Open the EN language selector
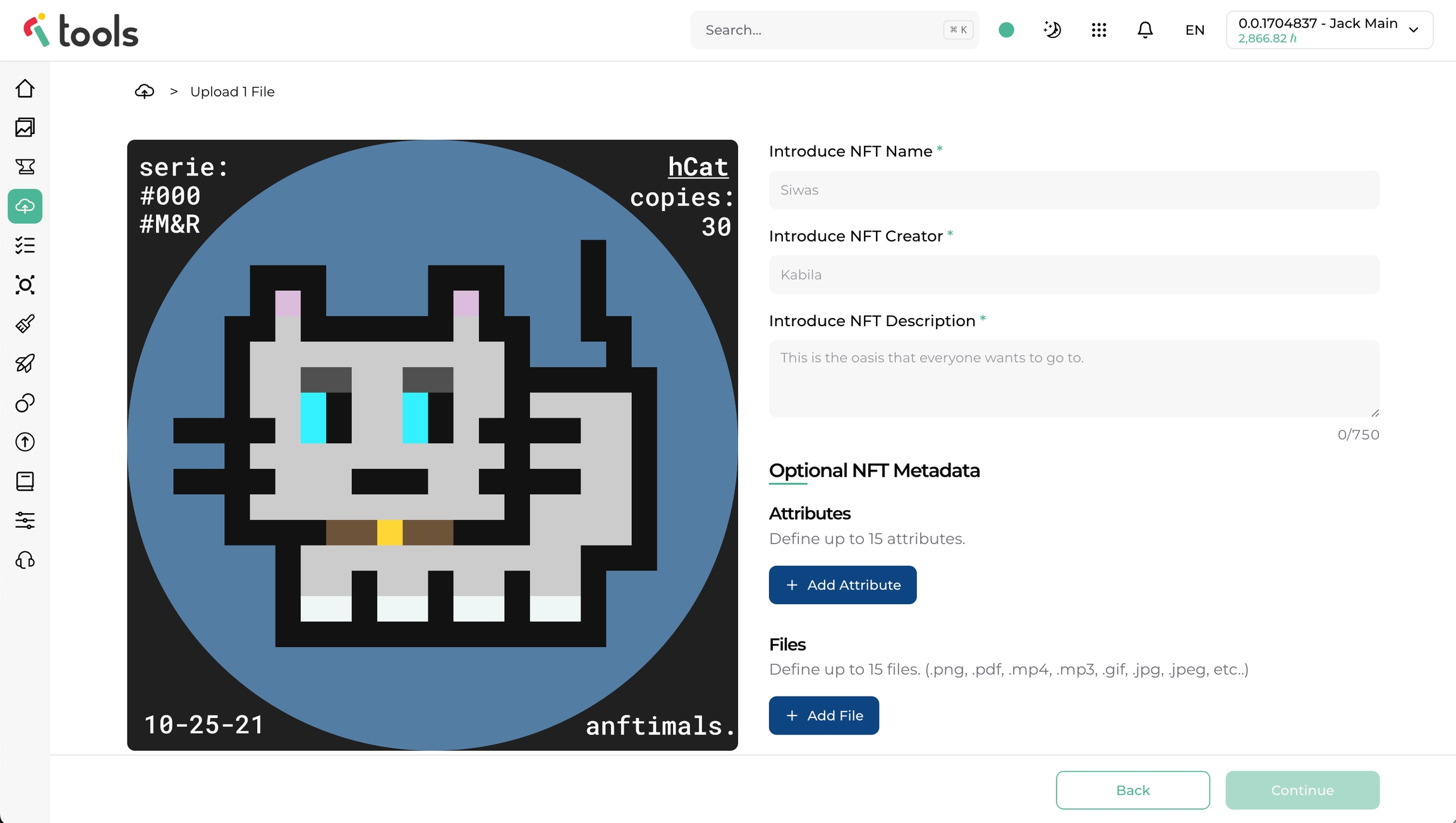Screen dimensions: 1456x823 click(x=1194, y=30)
